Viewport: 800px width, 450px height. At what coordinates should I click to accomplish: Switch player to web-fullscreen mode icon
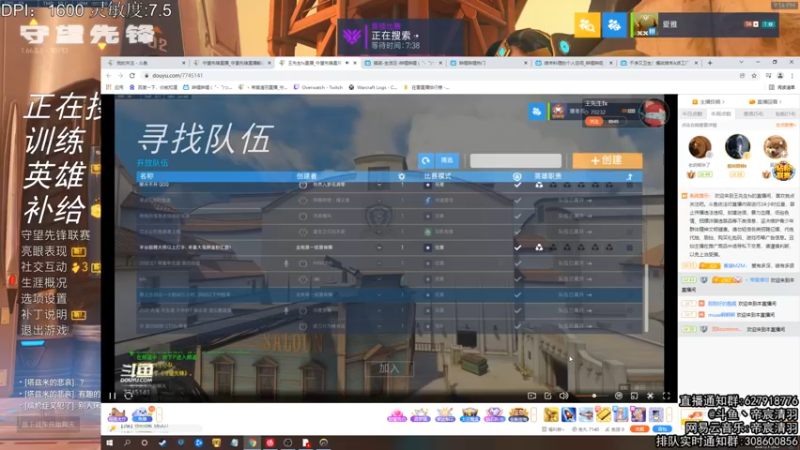pyautogui.click(x=634, y=395)
